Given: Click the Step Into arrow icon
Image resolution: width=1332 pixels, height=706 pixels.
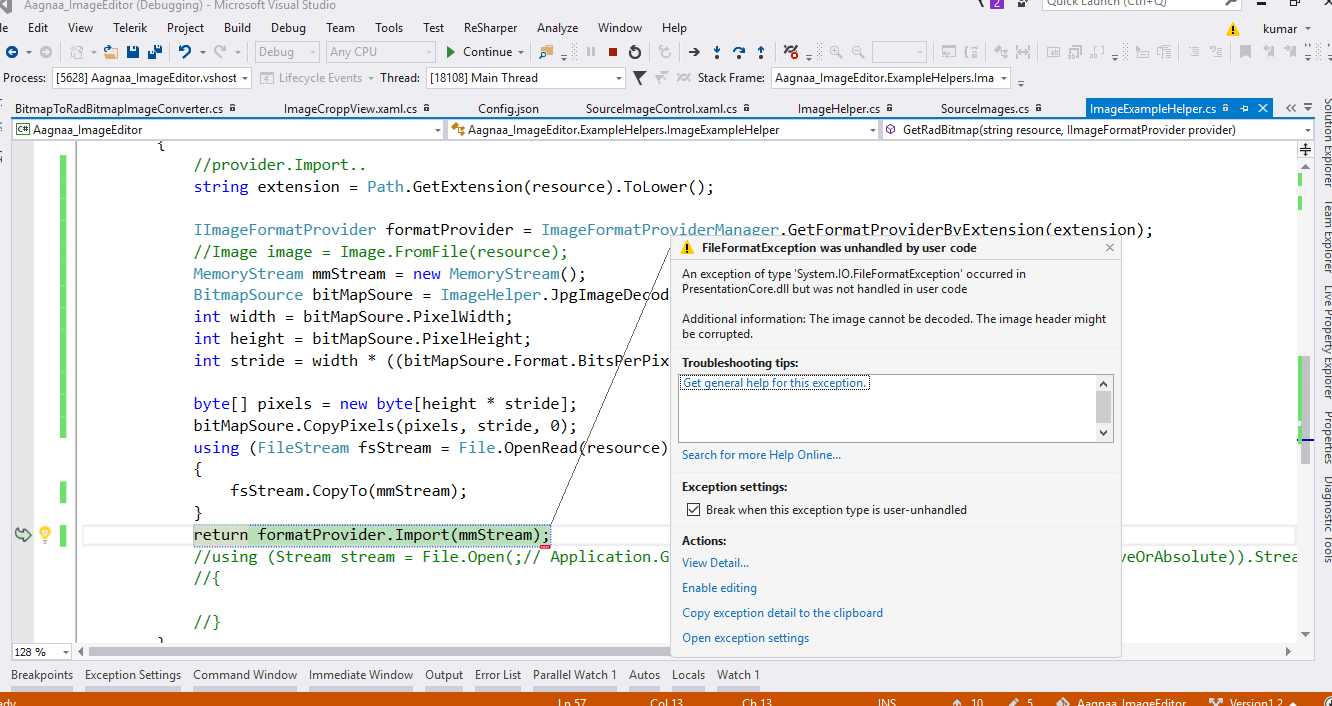Looking at the screenshot, I should coord(717,52).
